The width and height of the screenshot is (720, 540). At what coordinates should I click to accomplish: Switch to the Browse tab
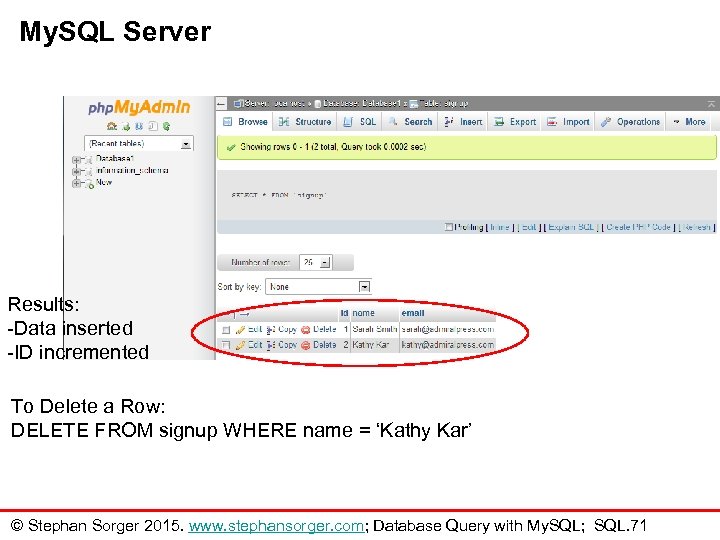pyautogui.click(x=245, y=122)
